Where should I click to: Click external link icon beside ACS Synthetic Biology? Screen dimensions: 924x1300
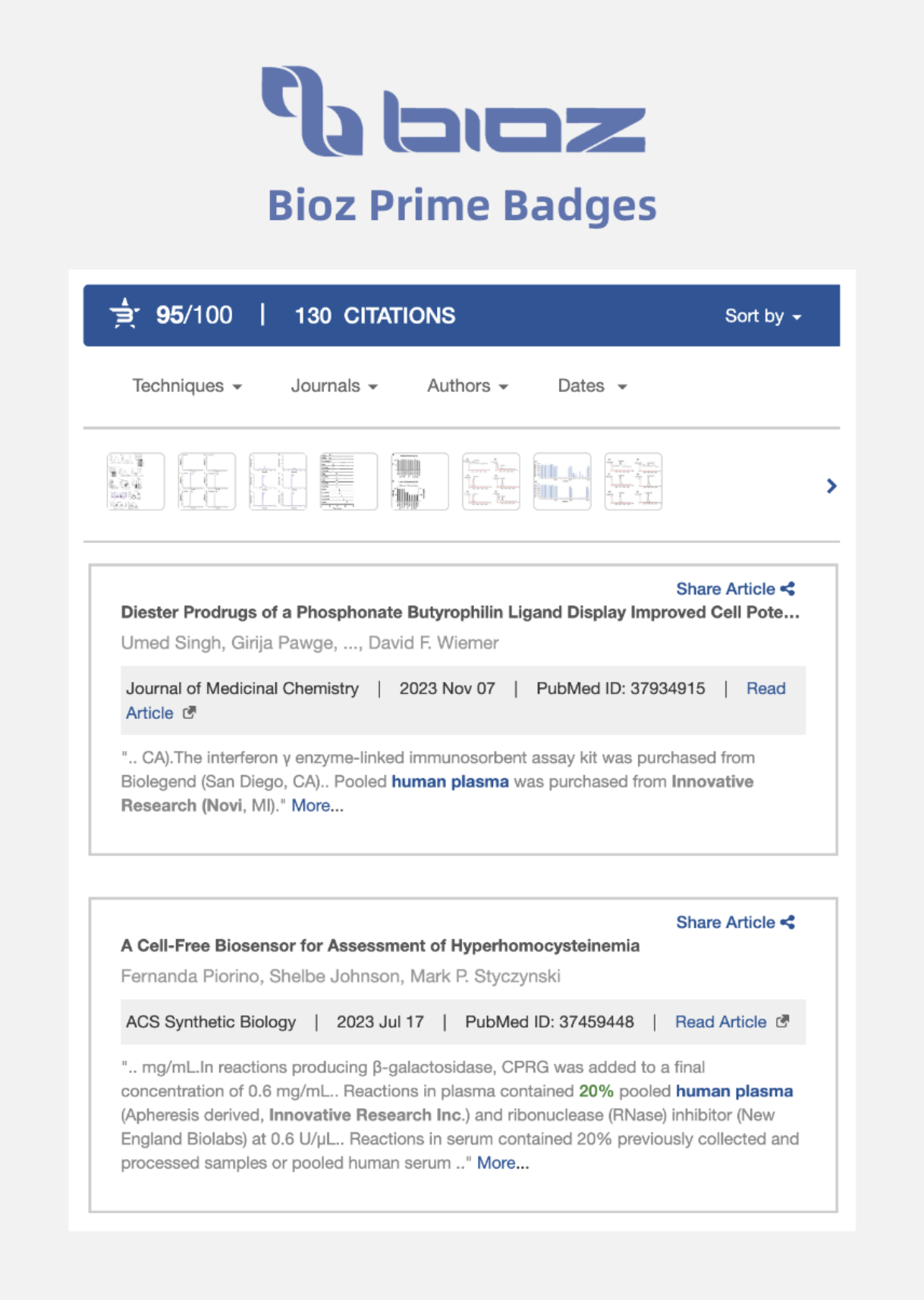point(783,1022)
